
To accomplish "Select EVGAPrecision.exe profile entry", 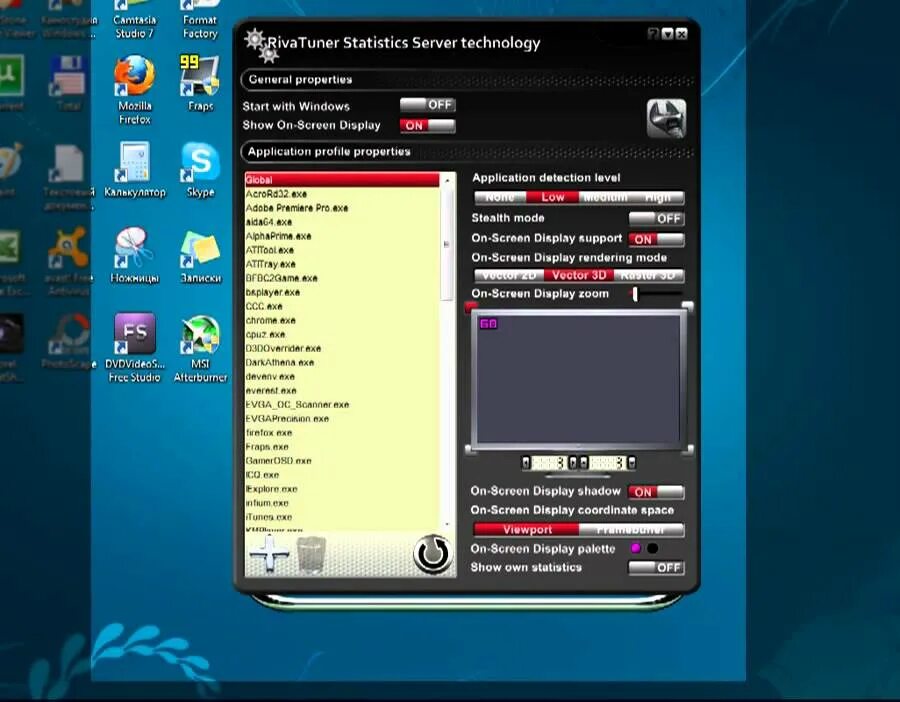I will pos(342,419).
